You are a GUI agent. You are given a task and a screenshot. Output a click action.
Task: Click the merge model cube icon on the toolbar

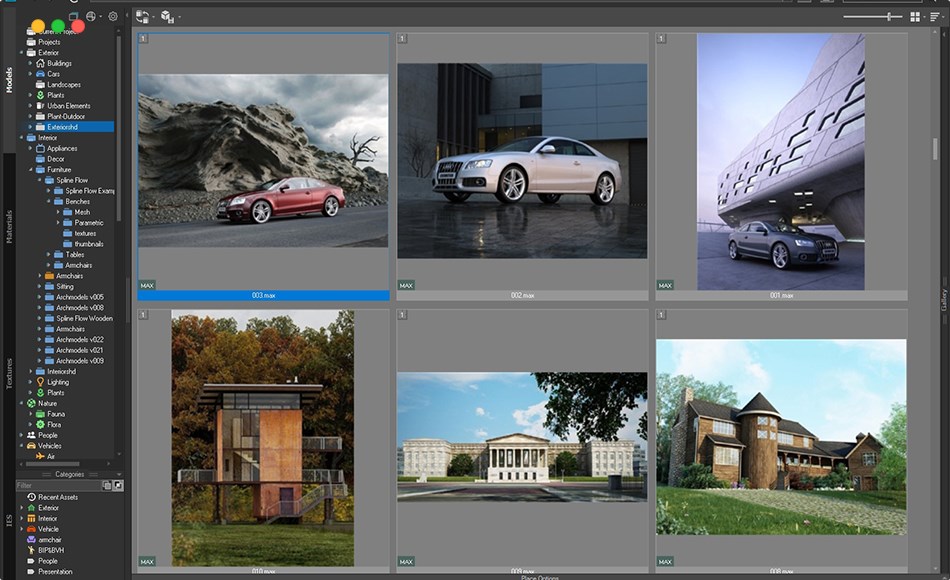point(168,17)
